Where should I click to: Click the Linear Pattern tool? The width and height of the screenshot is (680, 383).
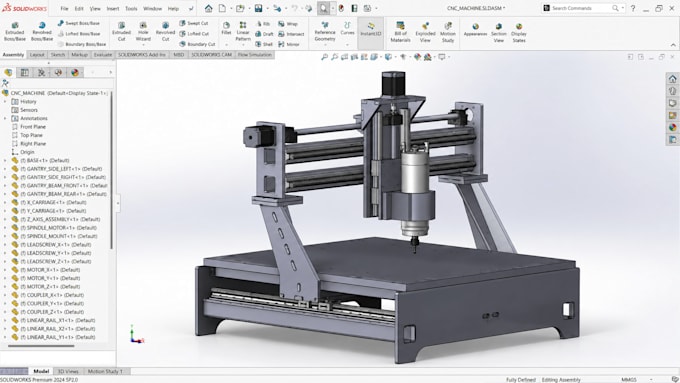pos(243,31)
